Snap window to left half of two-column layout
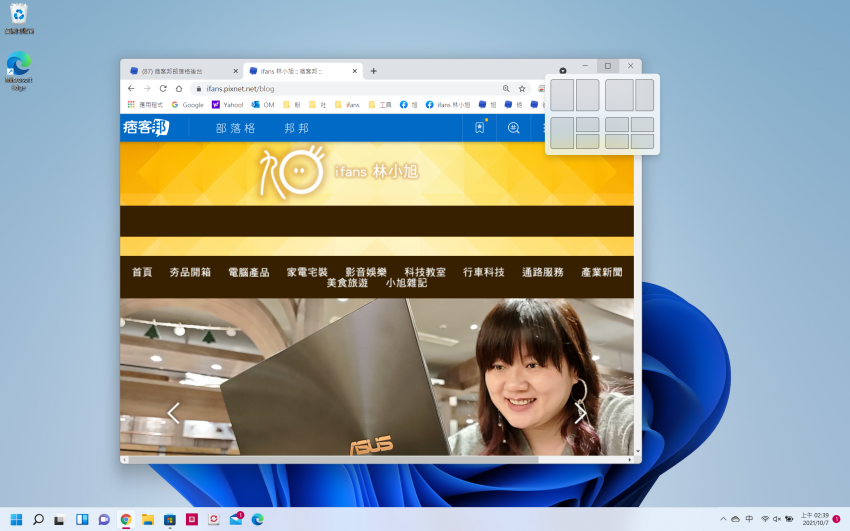Viewport: 850px width, 531px height. 562,95
